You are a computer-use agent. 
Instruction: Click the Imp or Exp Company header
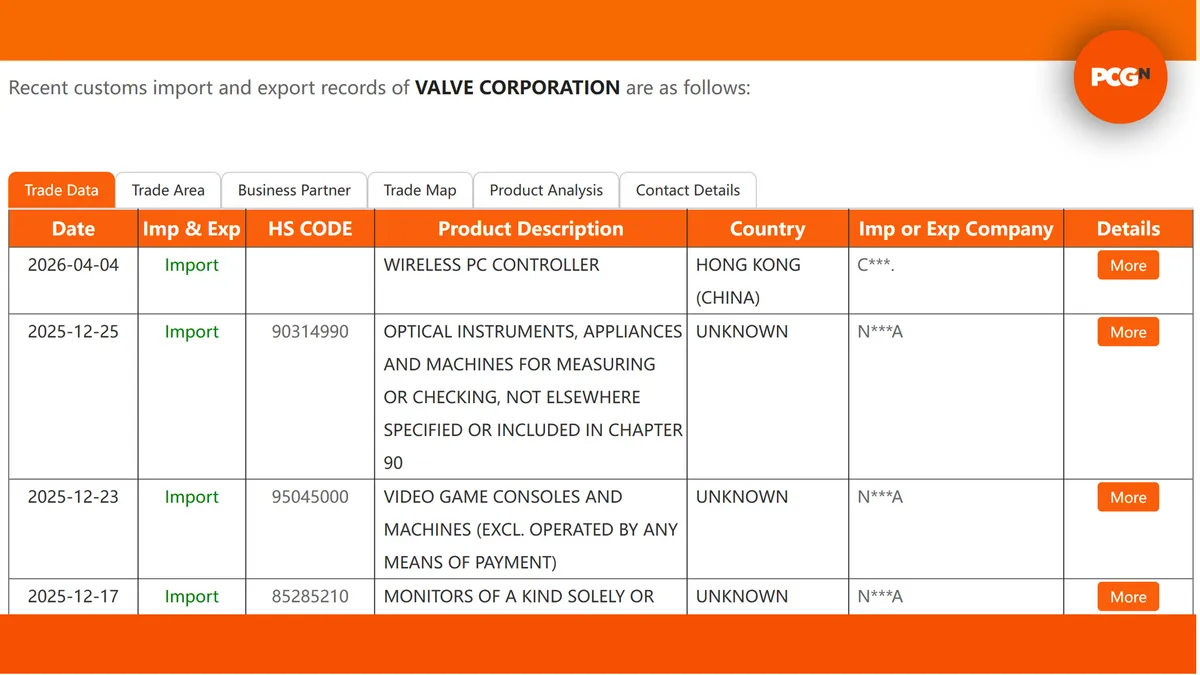pyautogui.click(x=956, y=229)
